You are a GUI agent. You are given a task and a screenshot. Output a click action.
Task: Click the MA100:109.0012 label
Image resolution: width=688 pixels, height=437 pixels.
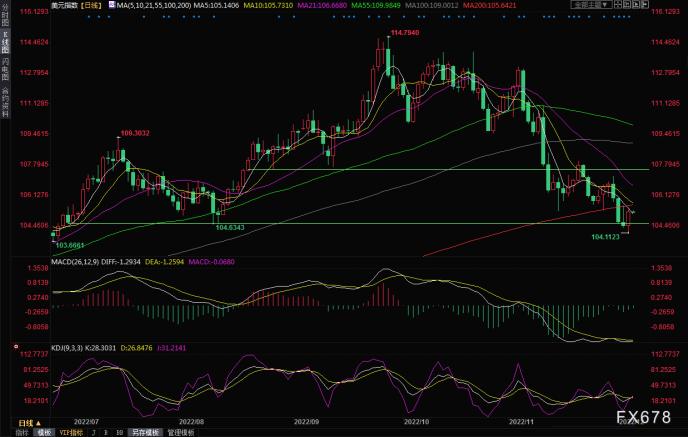tap(432, 6)
